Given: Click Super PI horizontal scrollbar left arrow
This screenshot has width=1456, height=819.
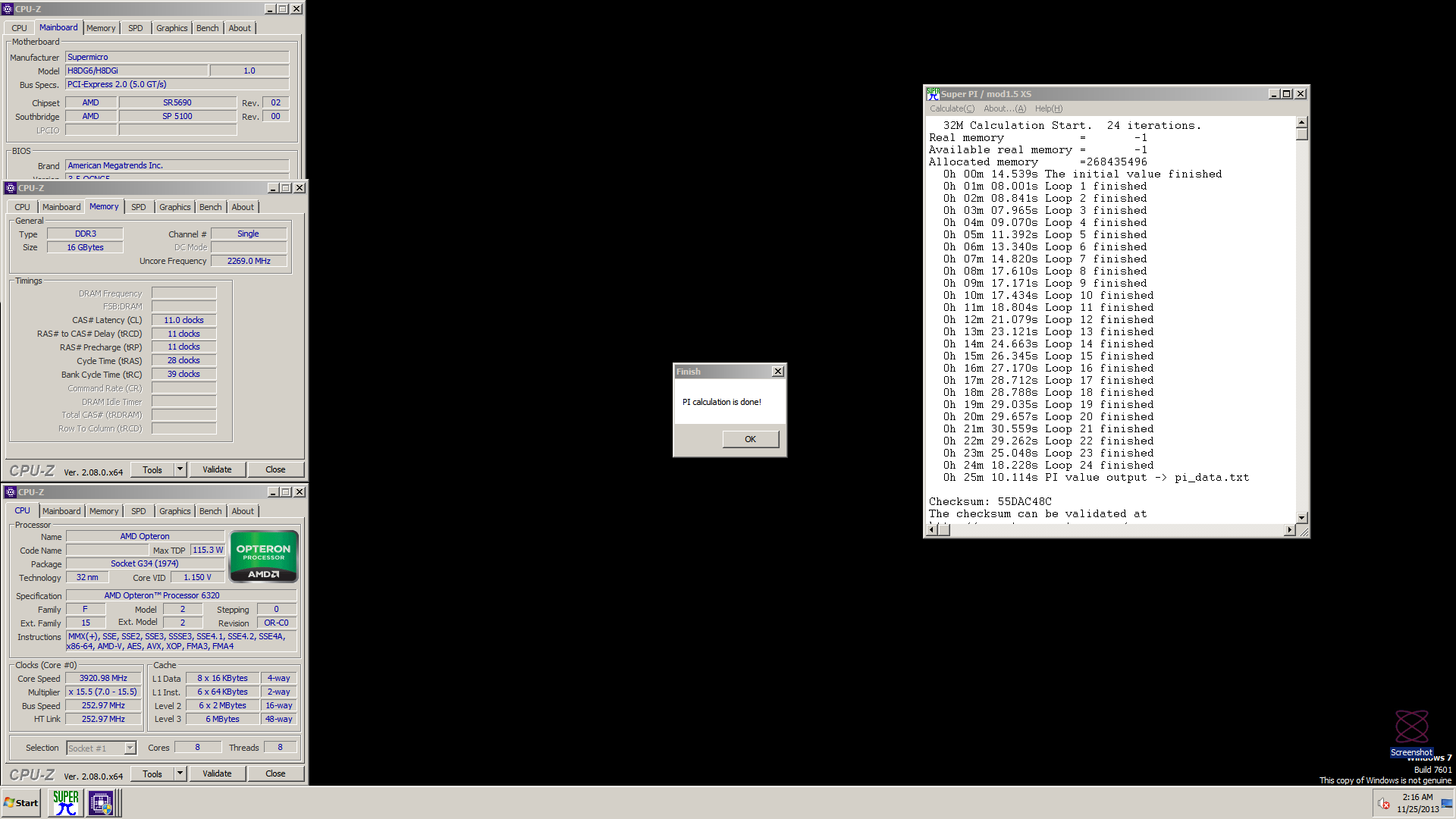Looking at the screenshot, I should coord(932,529).
